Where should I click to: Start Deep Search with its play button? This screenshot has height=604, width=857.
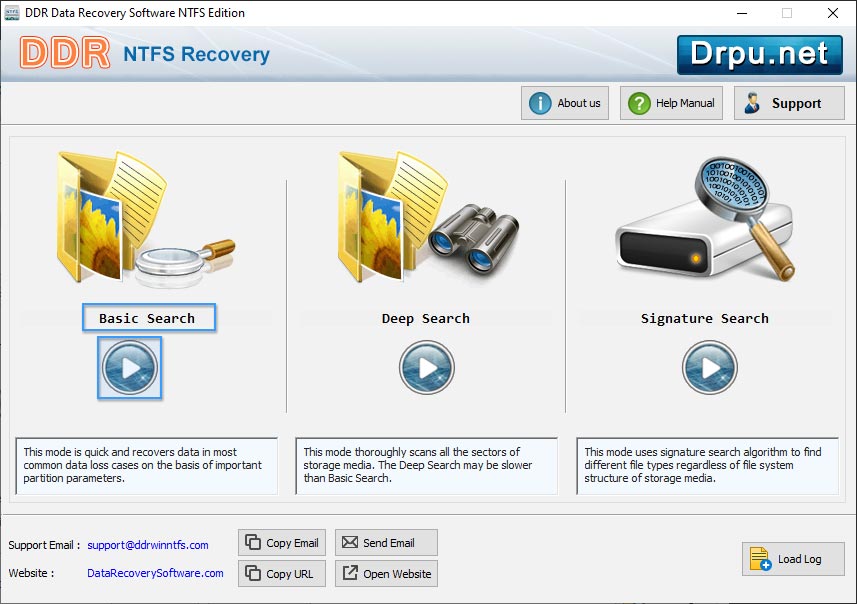click(x=426, y=368)
